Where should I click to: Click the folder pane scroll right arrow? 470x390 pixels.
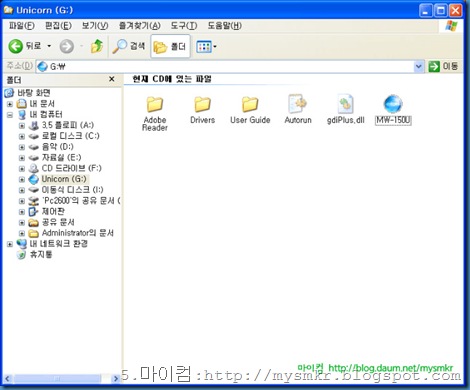click(116, 379)
